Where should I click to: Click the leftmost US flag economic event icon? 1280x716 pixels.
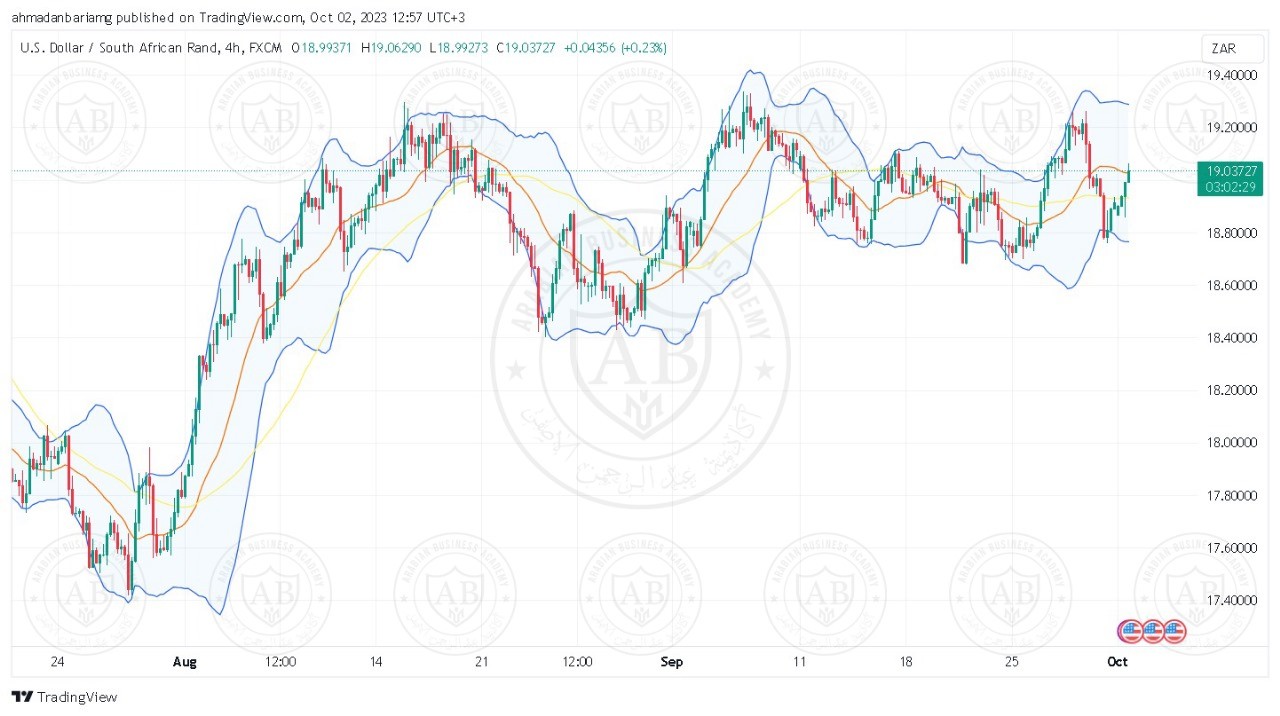1129,631
